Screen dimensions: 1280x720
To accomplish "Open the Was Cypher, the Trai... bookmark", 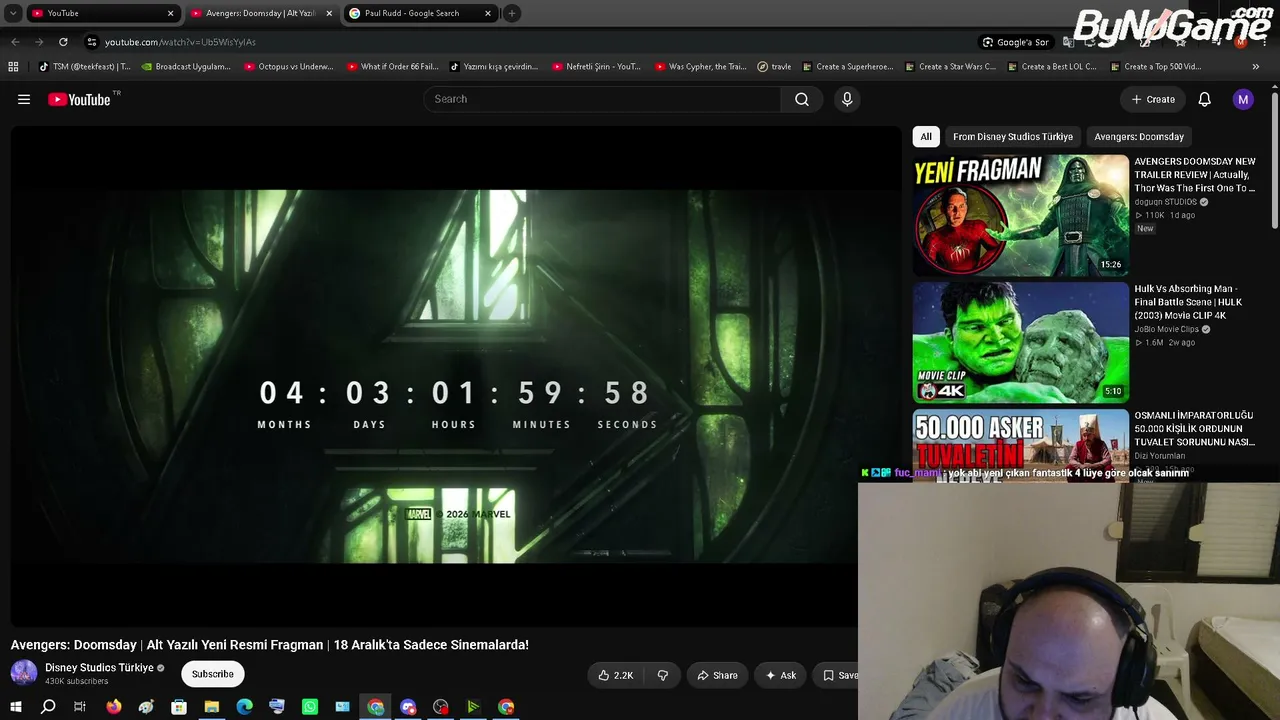I will (701, 67).
